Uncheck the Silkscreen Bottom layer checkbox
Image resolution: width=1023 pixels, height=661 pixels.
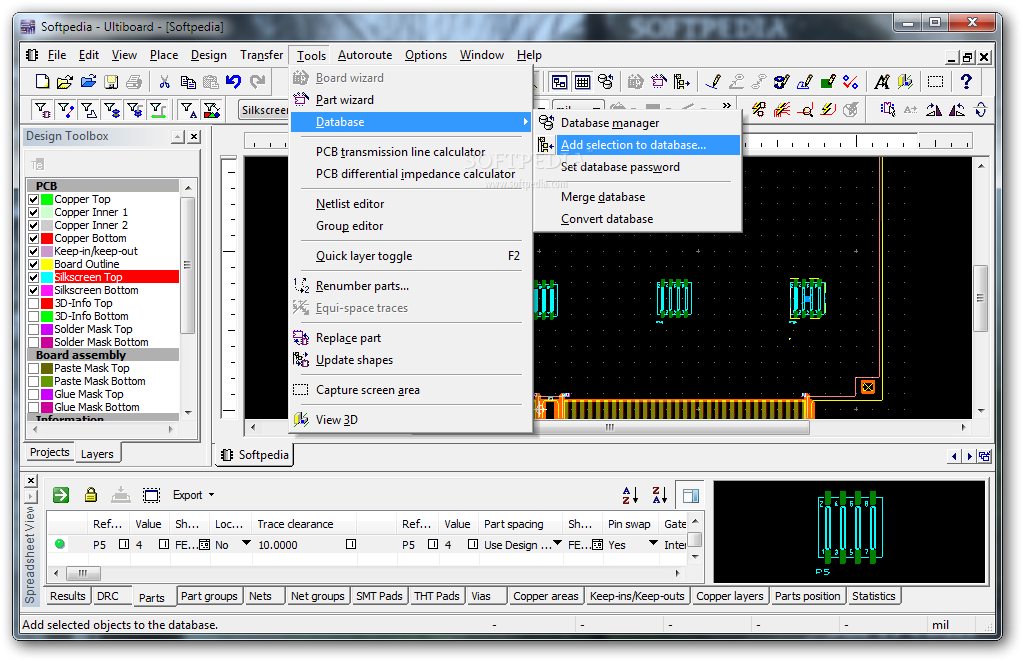(33, 290)
